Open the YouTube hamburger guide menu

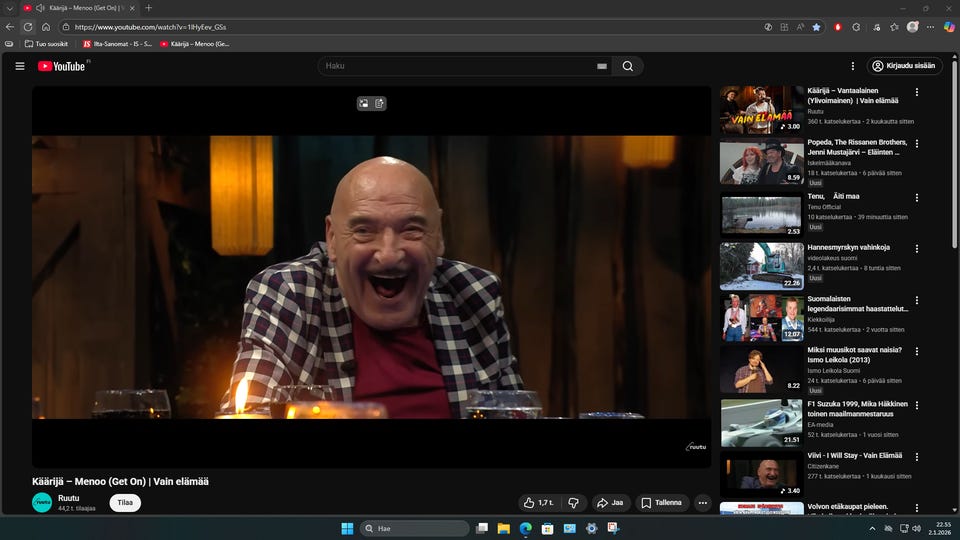(19, 66)
